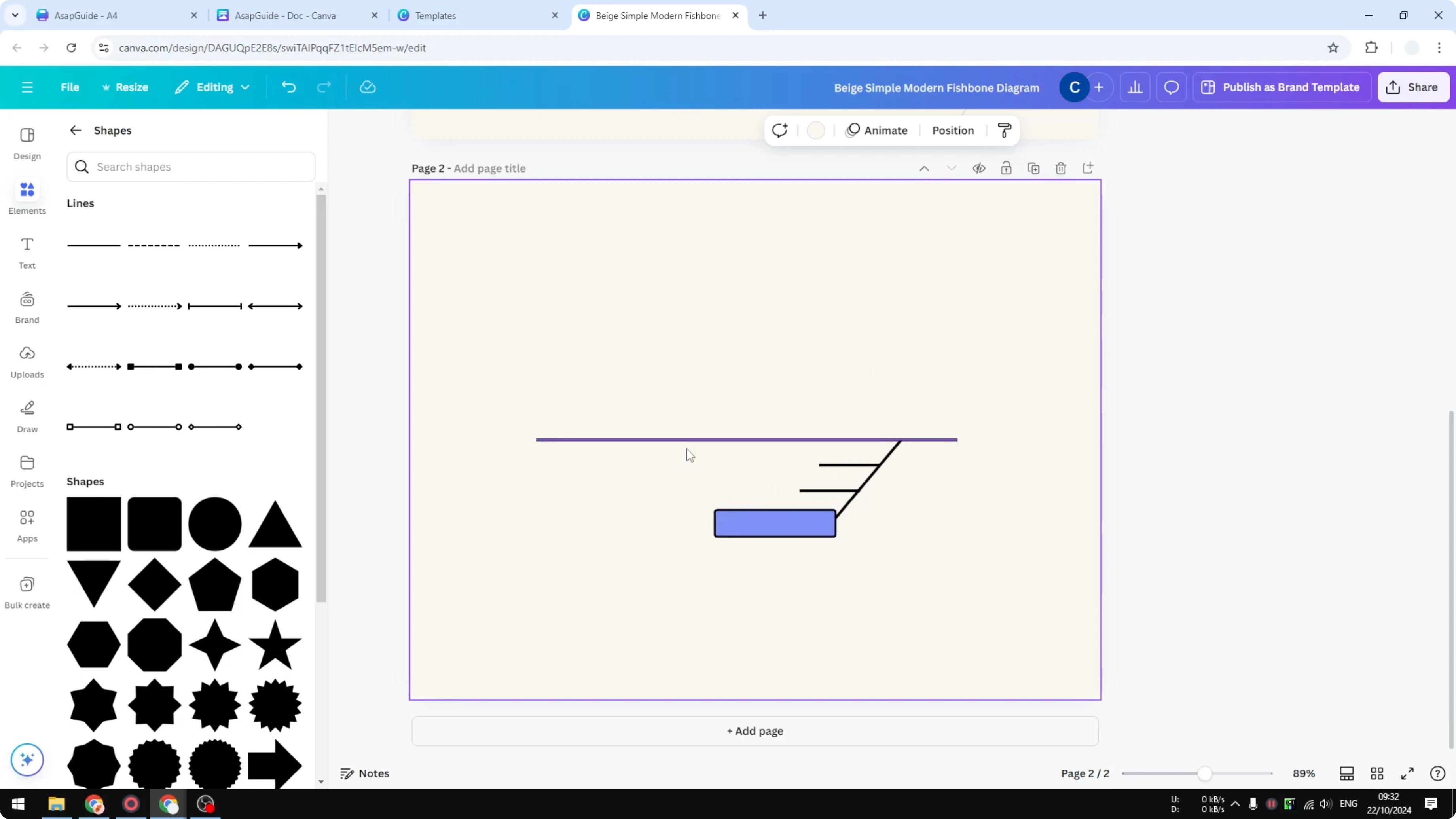Bookmark the page with the star icon
This screenshot has height=819, width=1456.
point(1333,47)
